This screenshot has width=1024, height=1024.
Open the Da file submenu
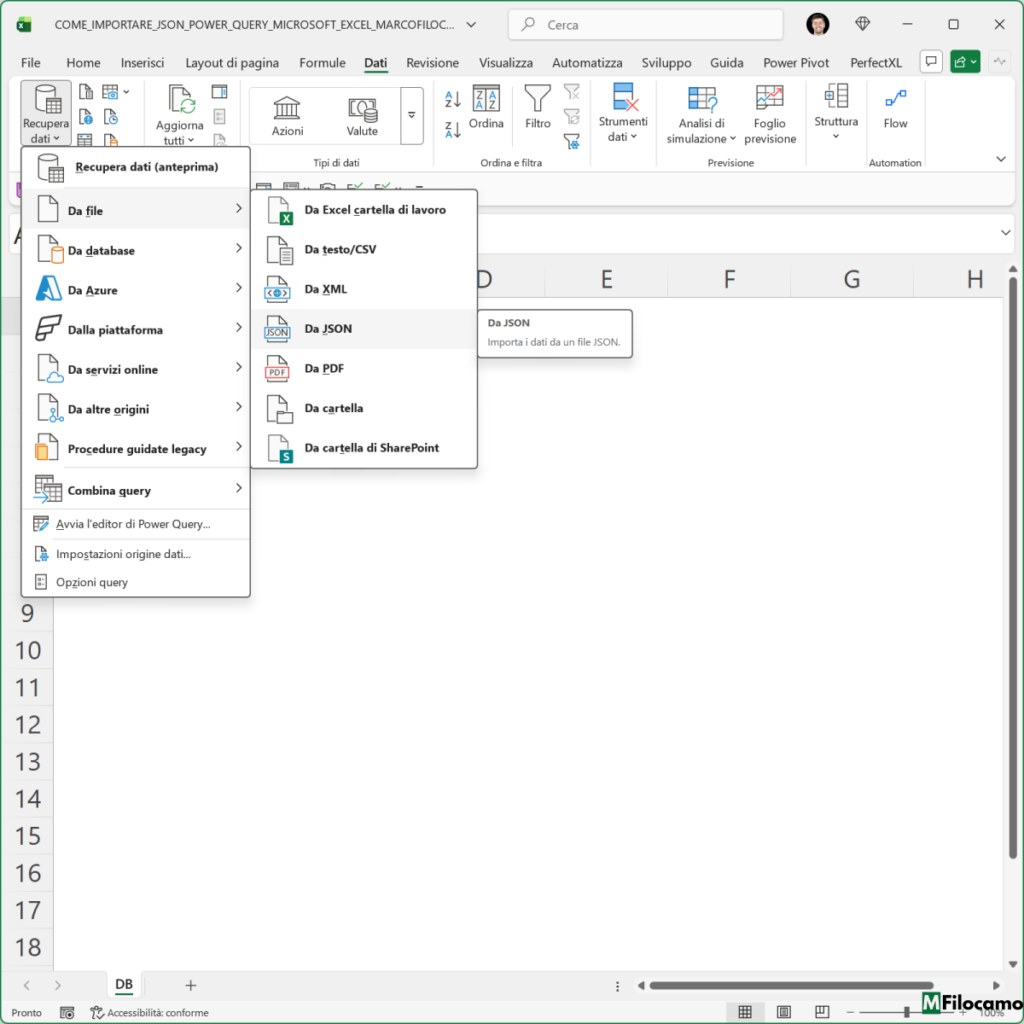coord(136,210)
